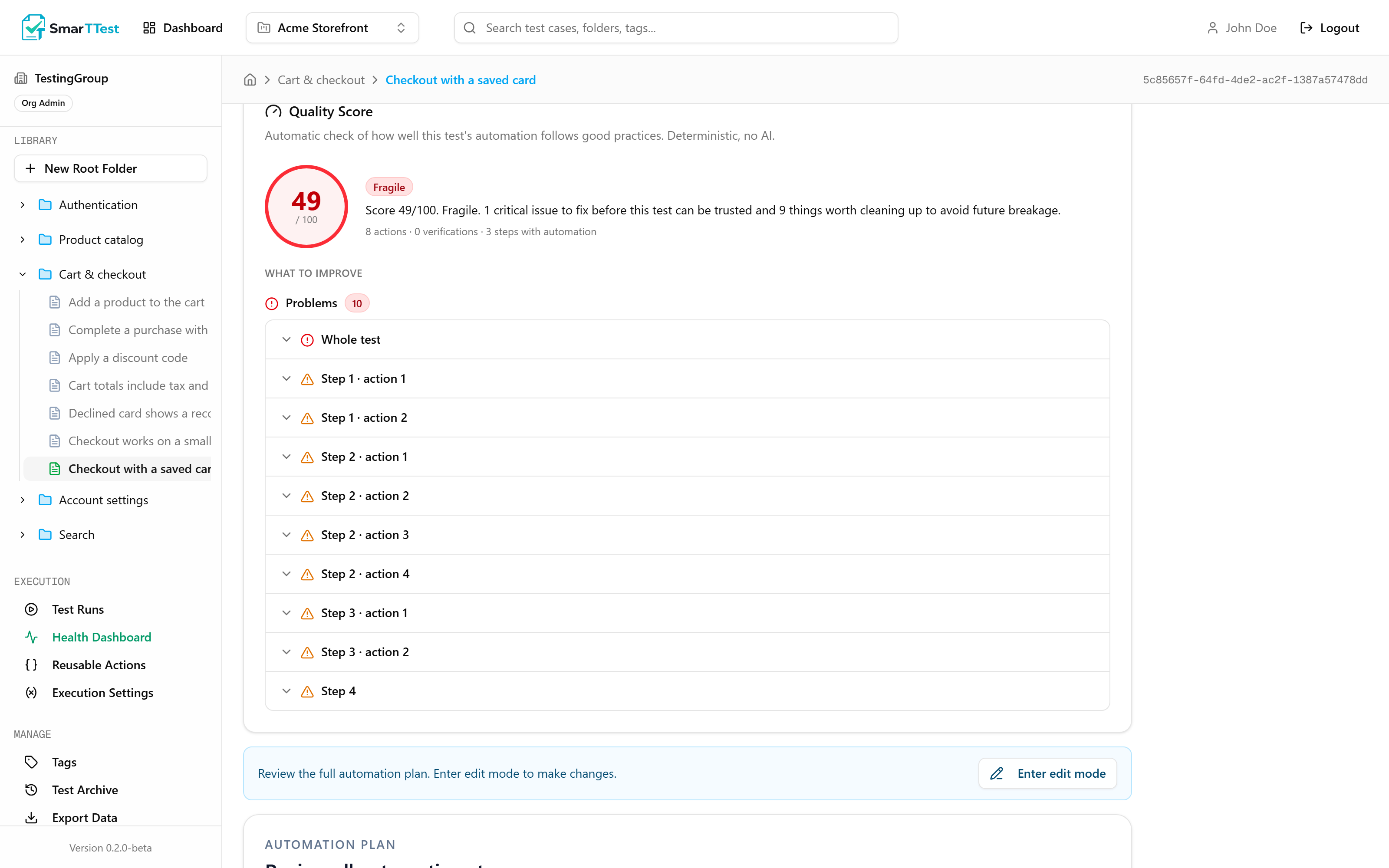Focus the search test cases field
This screenshot has height=868, width=1389.
675,27
